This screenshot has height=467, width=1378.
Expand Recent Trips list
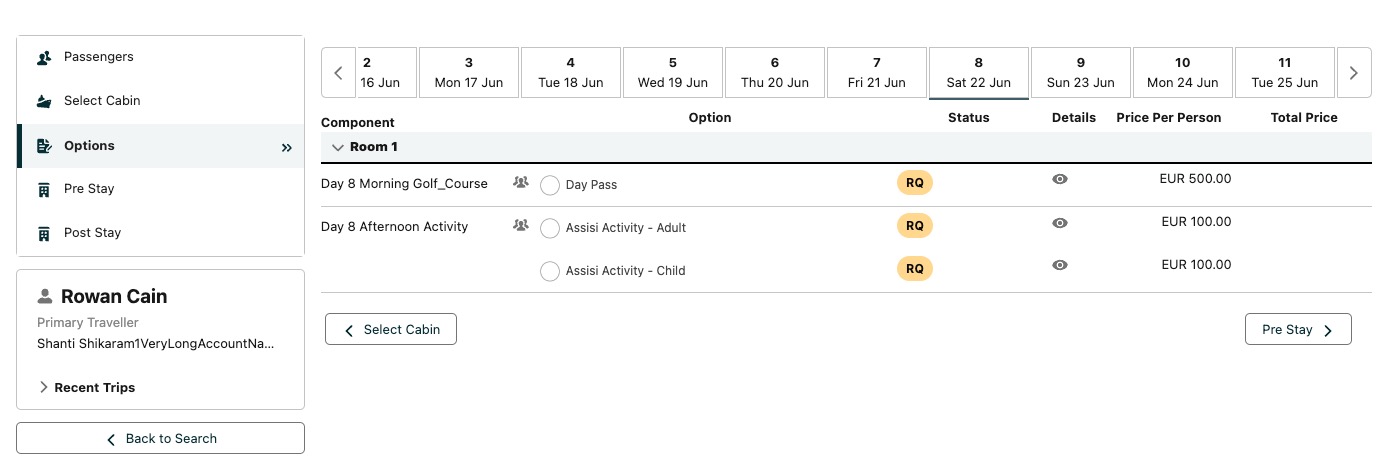44,387
